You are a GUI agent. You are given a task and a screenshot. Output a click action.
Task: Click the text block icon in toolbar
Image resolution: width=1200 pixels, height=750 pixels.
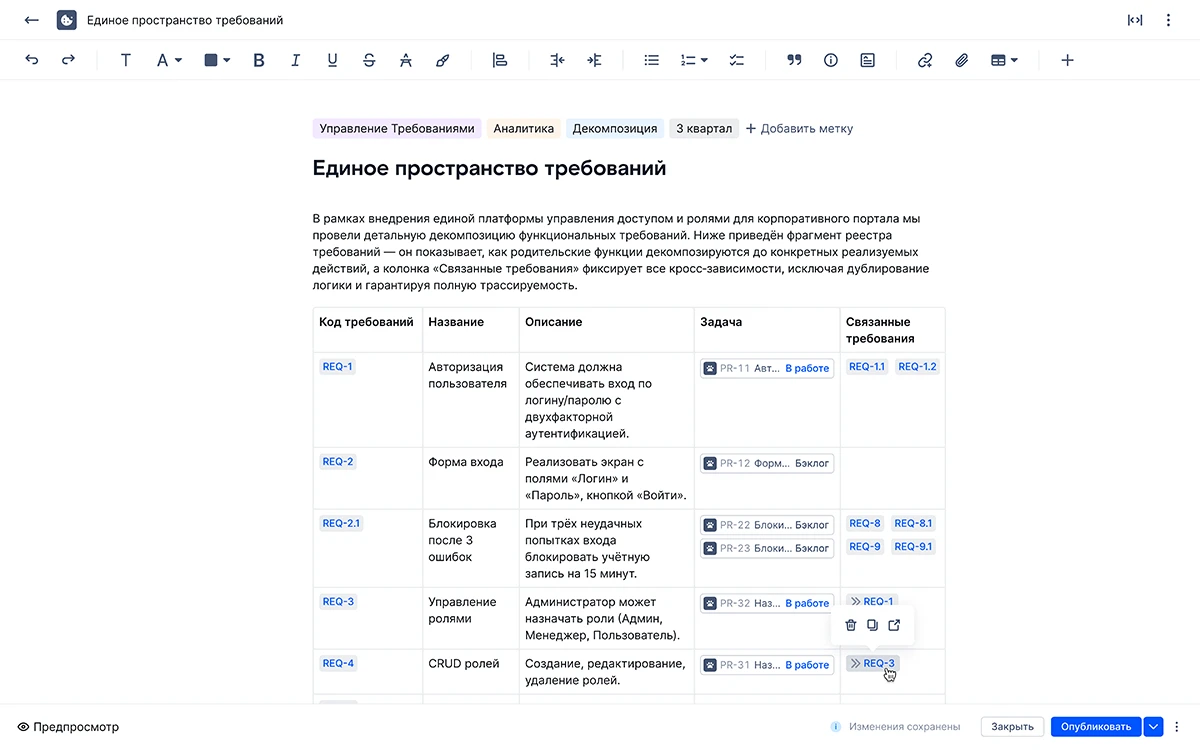[868, 60]
